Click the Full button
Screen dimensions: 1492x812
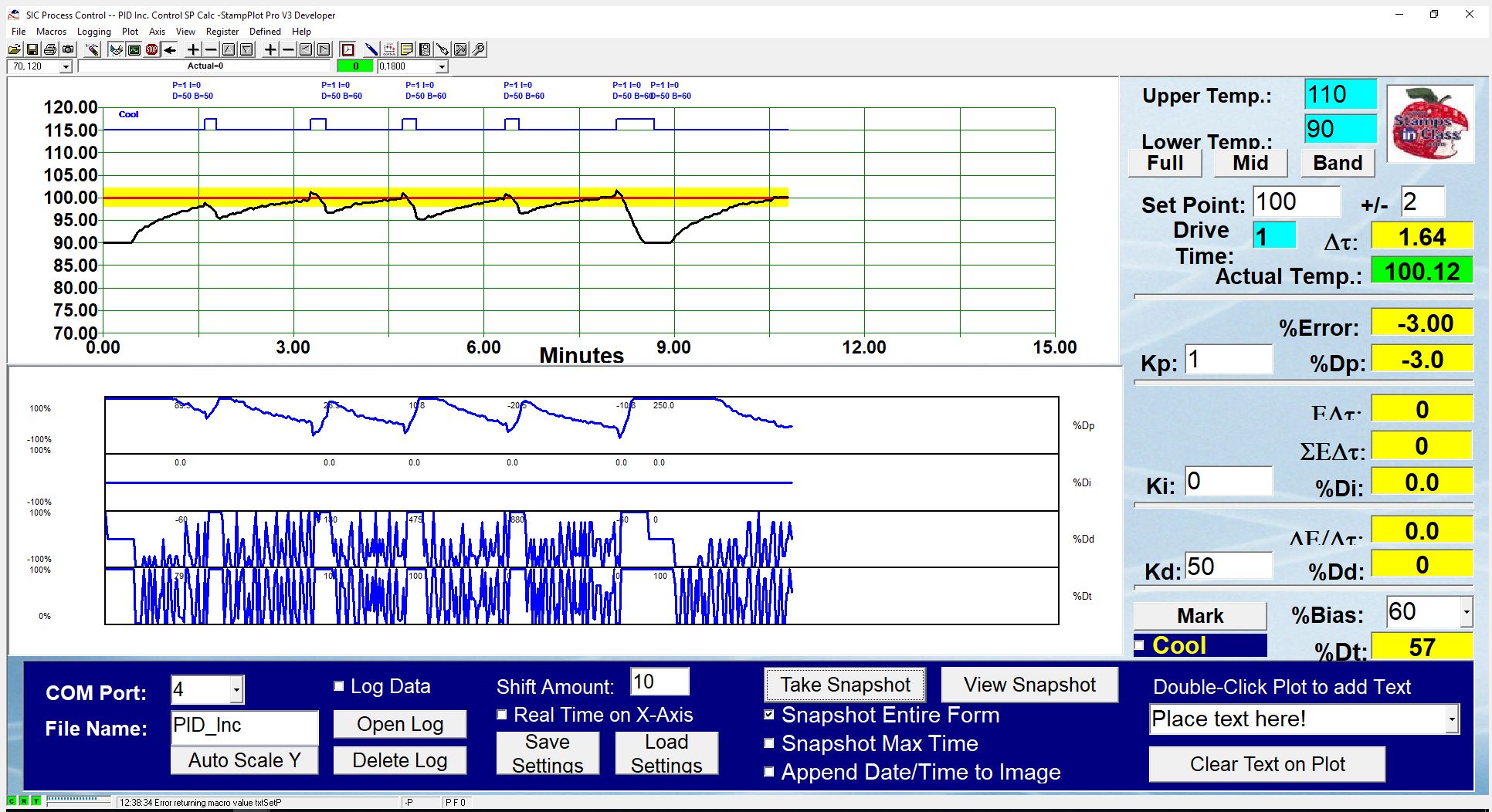[1165, 163]
